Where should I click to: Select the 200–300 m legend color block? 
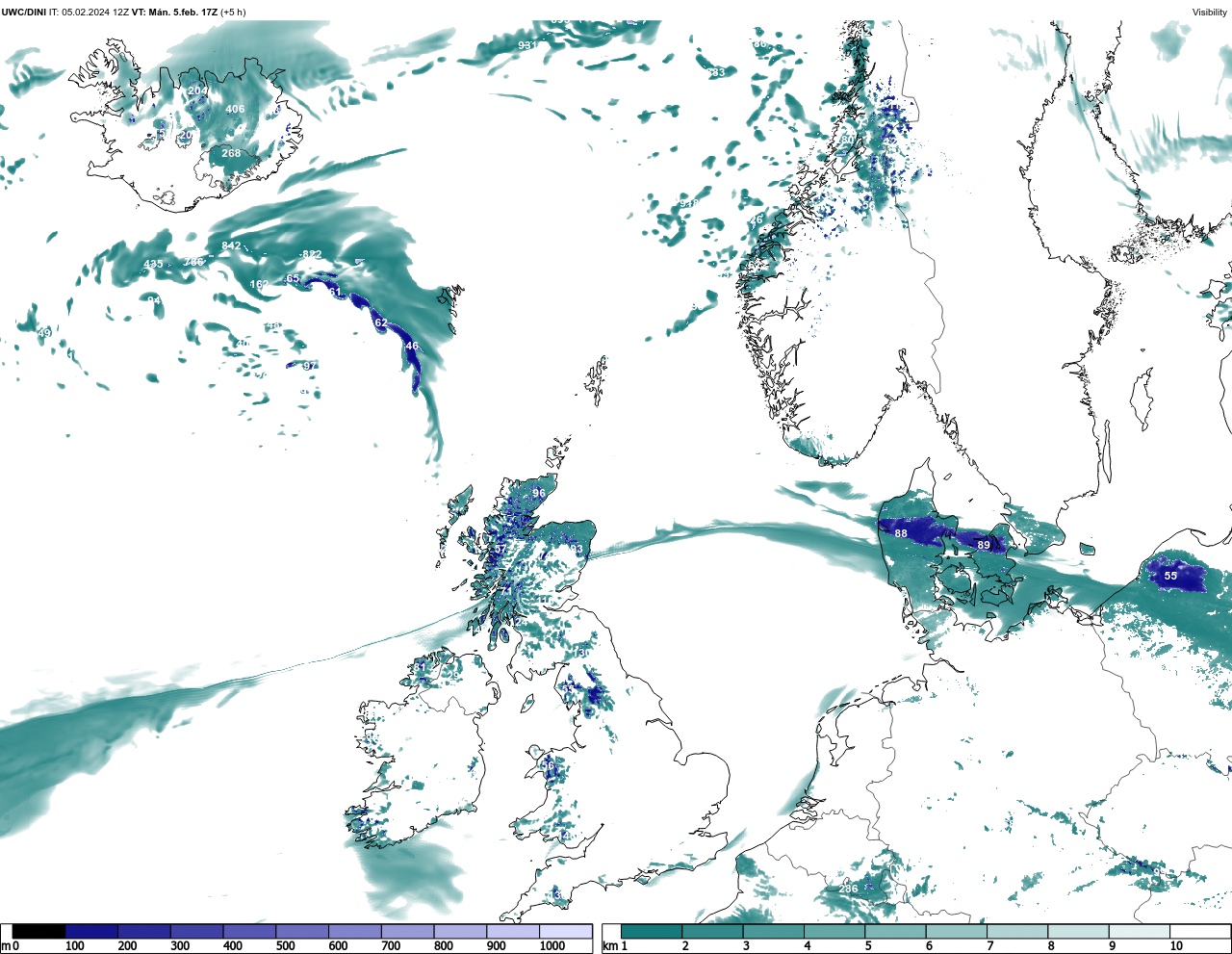coord(144,931)
